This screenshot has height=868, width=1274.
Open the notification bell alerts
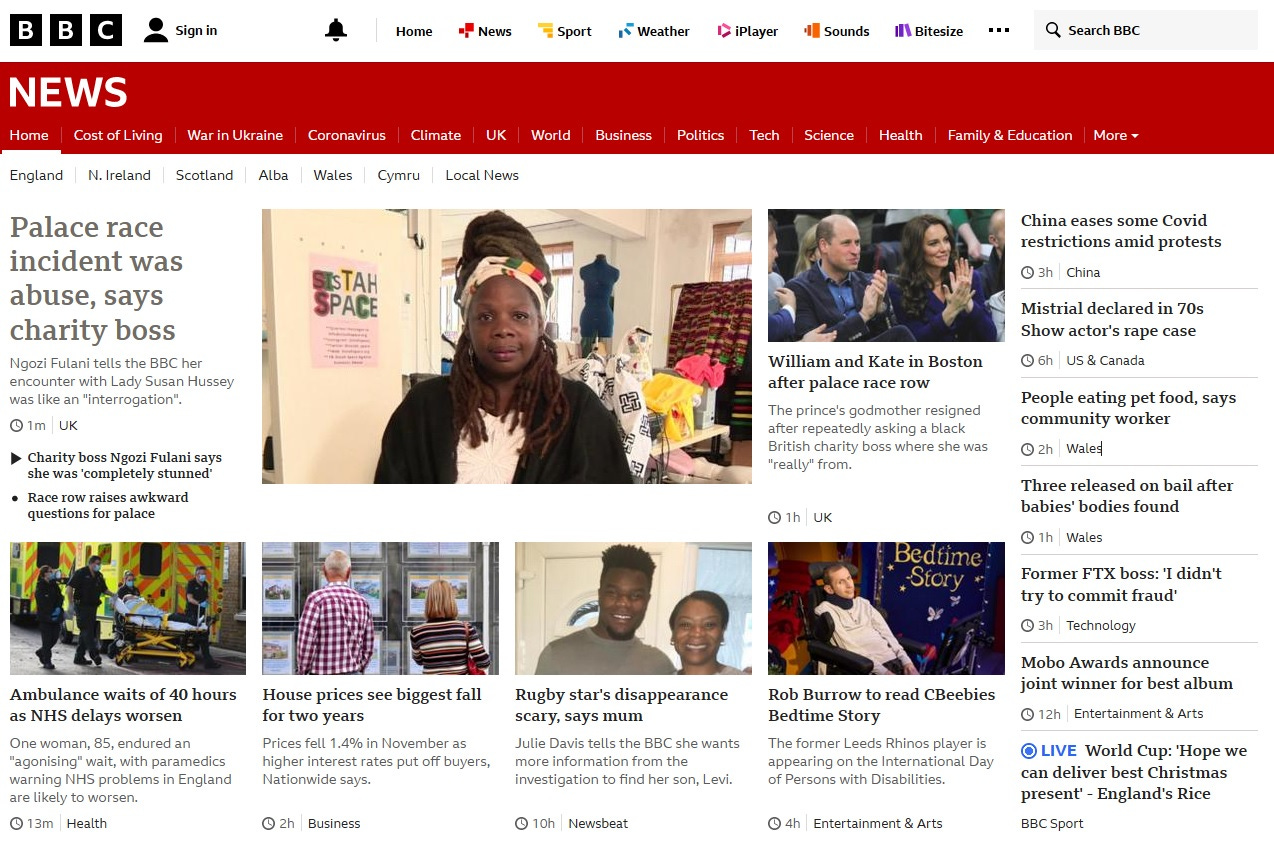(336, 30)
